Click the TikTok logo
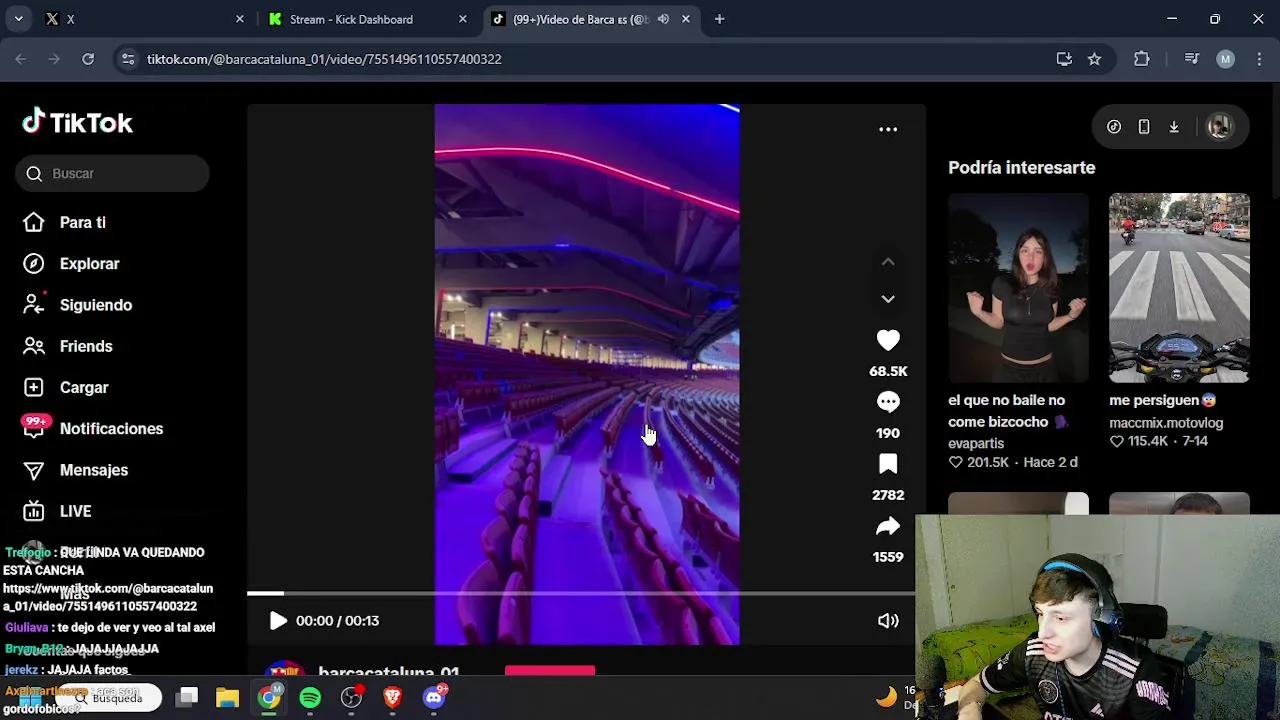 point(77,122)
